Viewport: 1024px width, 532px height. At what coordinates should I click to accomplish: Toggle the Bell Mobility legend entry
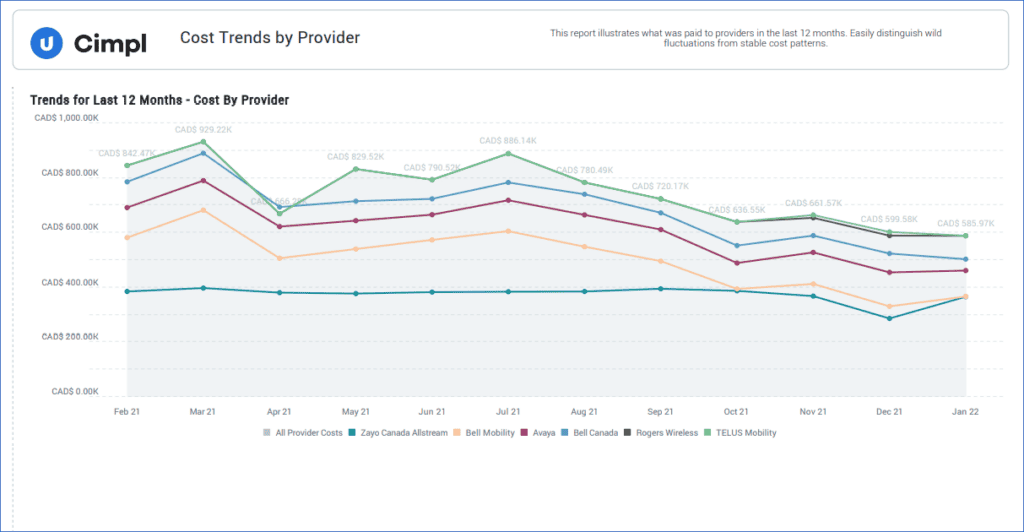pyautogui.click(x=484, y=433)
